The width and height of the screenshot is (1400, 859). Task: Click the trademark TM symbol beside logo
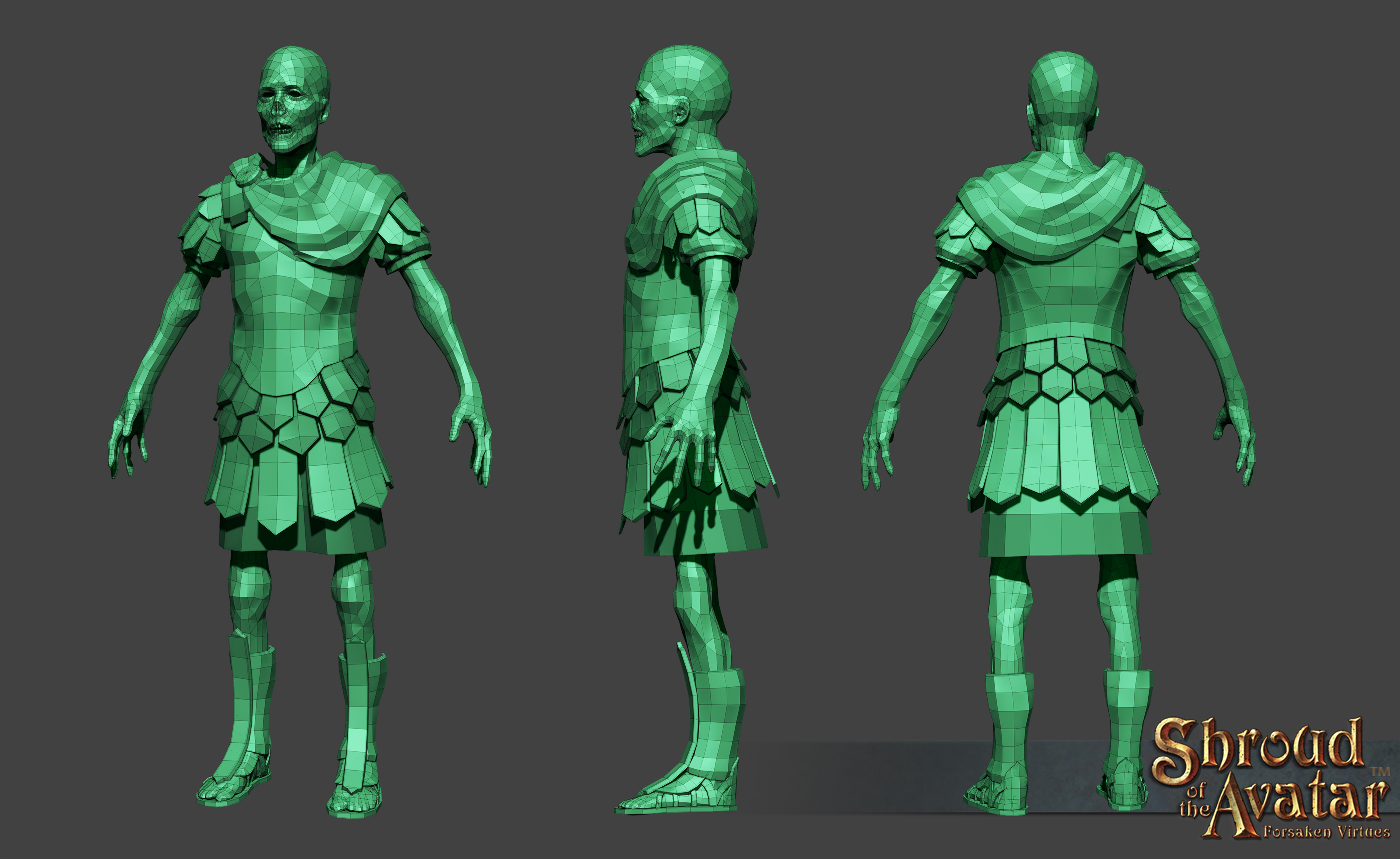click(1379, 772)
